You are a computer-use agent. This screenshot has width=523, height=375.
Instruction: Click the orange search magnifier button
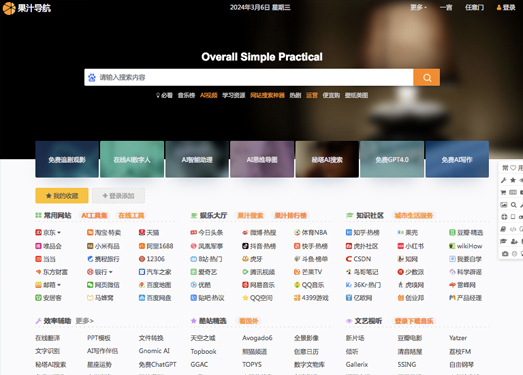427,77
